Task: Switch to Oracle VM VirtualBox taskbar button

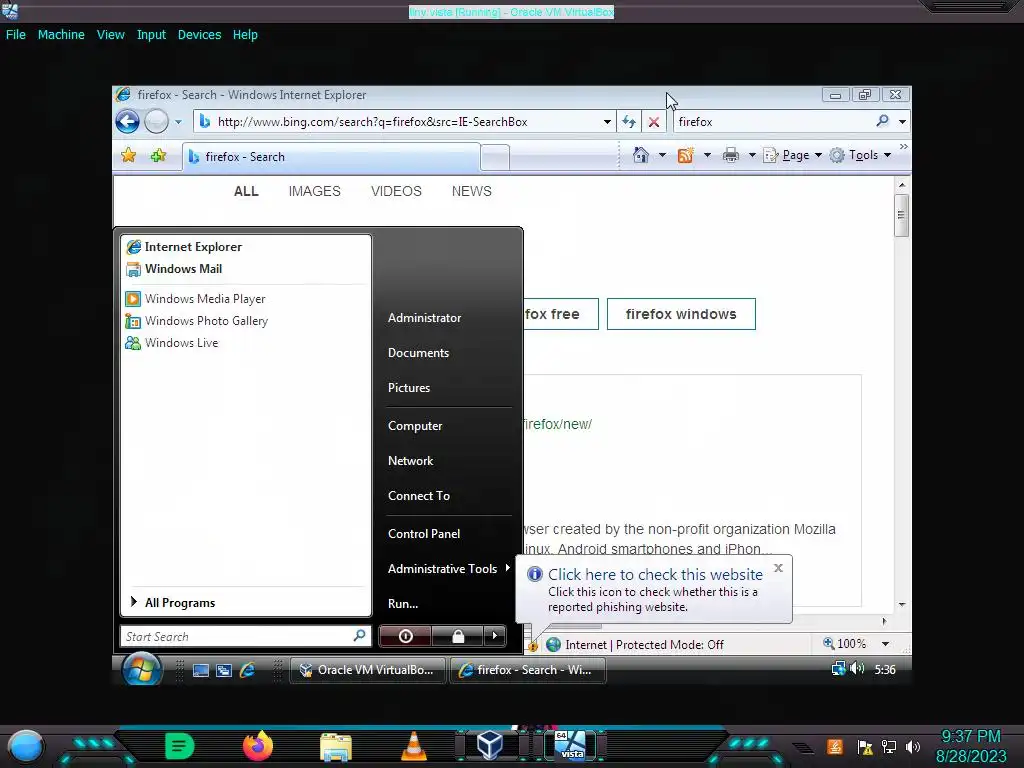Action: [x=367, y=670]
